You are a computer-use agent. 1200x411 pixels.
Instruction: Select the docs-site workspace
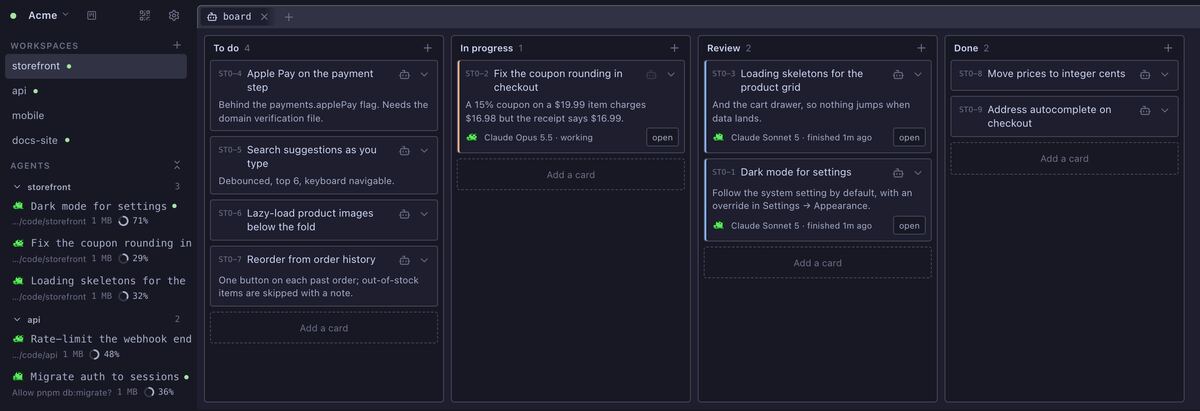(96, 140)
